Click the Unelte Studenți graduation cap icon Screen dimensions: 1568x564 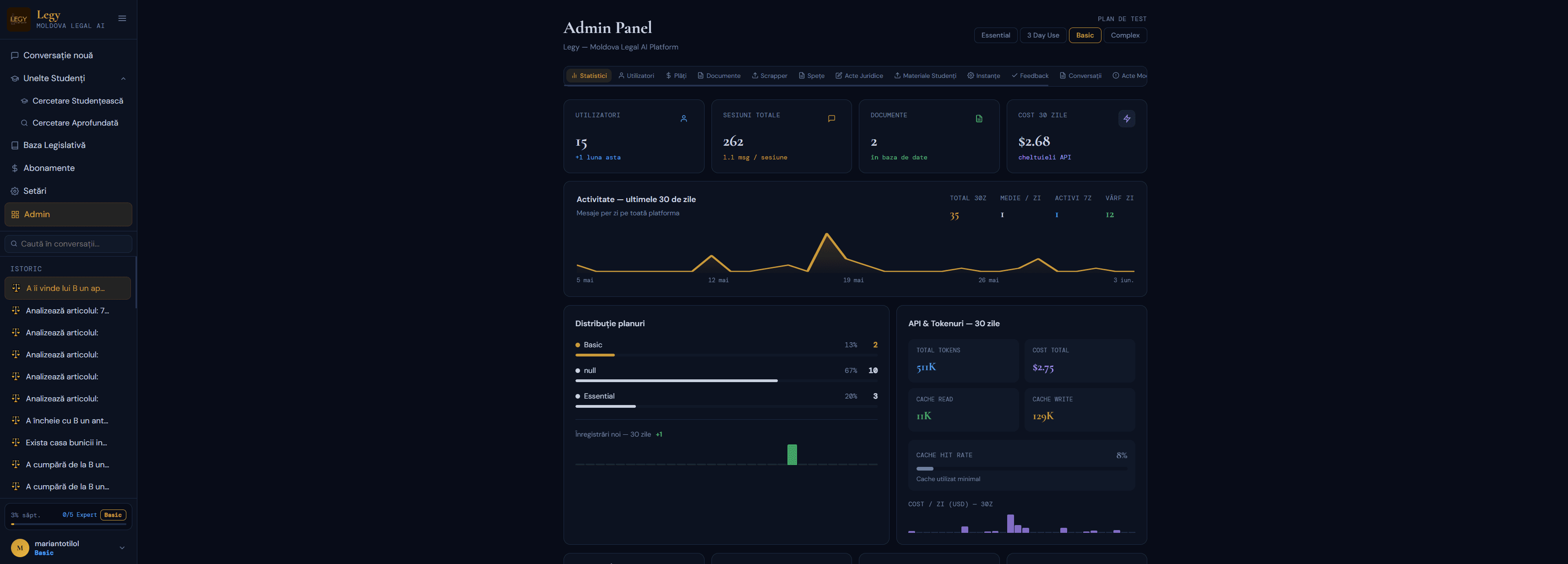click(x=15, y=78)
